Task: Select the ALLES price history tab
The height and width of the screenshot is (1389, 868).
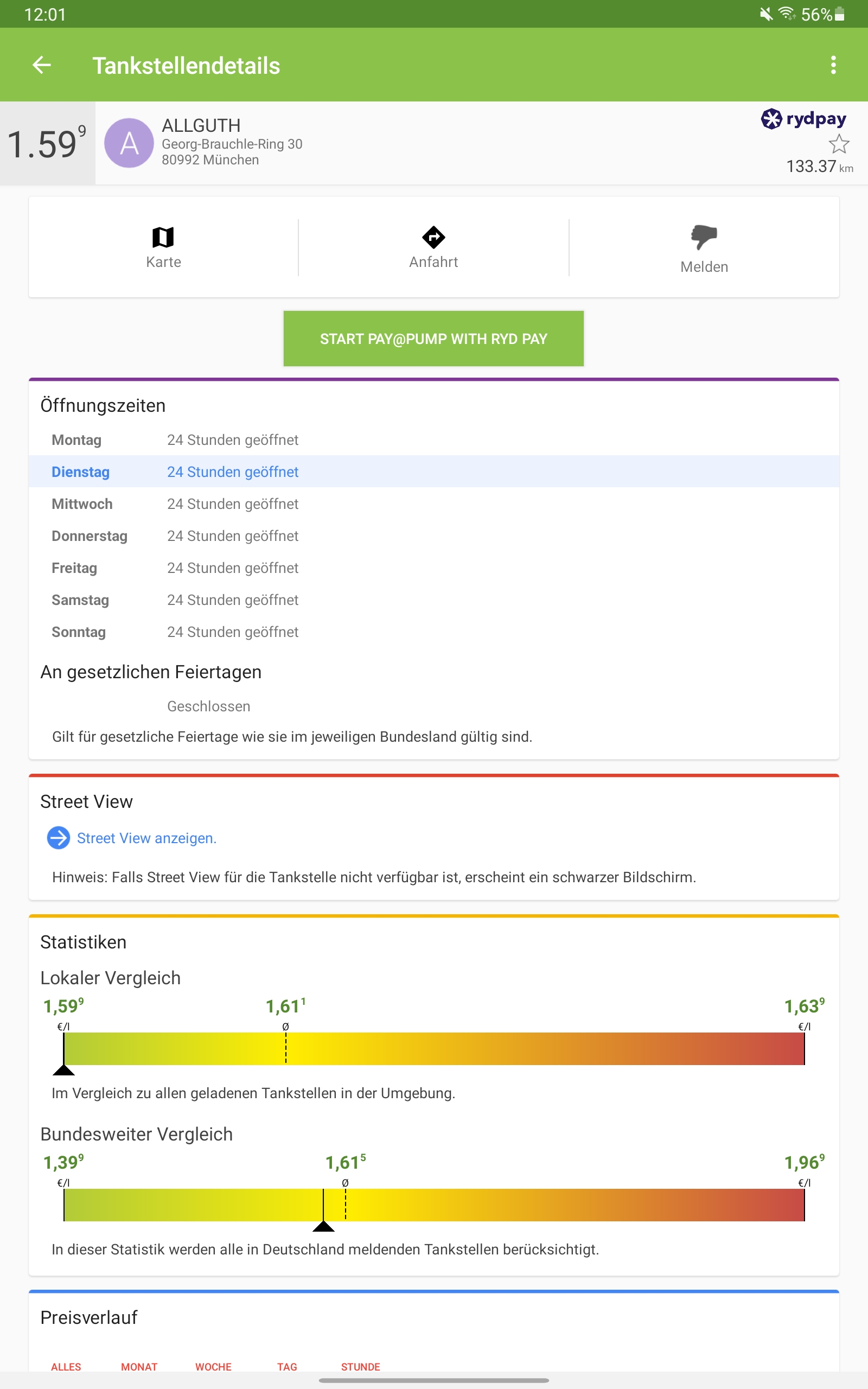Action: [66, 1367]
